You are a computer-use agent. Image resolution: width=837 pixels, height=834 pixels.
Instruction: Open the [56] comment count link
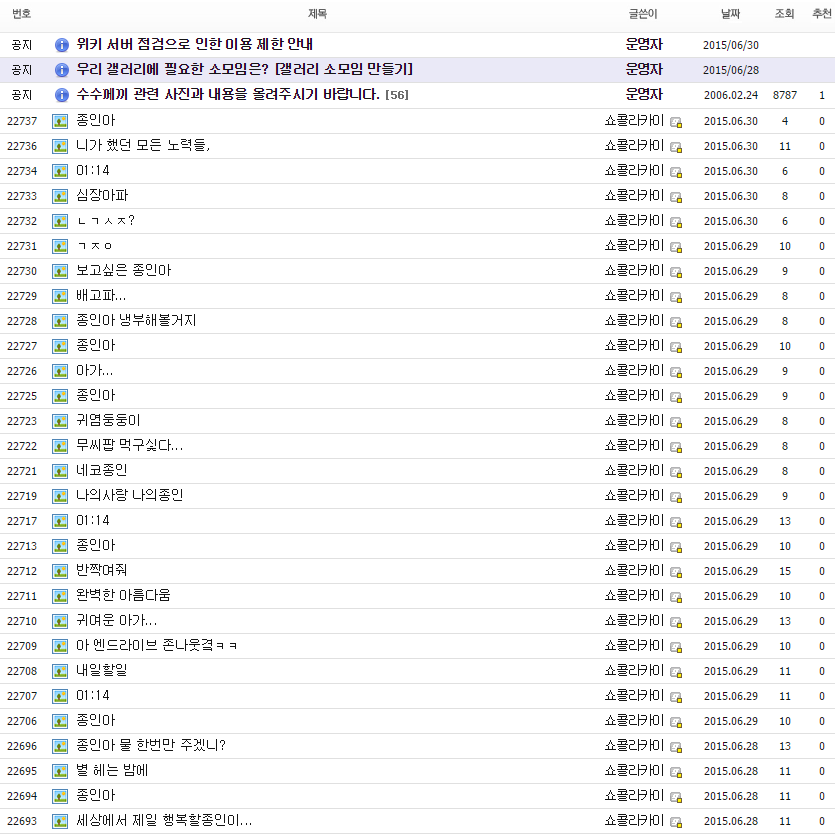click(x=397, y=95)
